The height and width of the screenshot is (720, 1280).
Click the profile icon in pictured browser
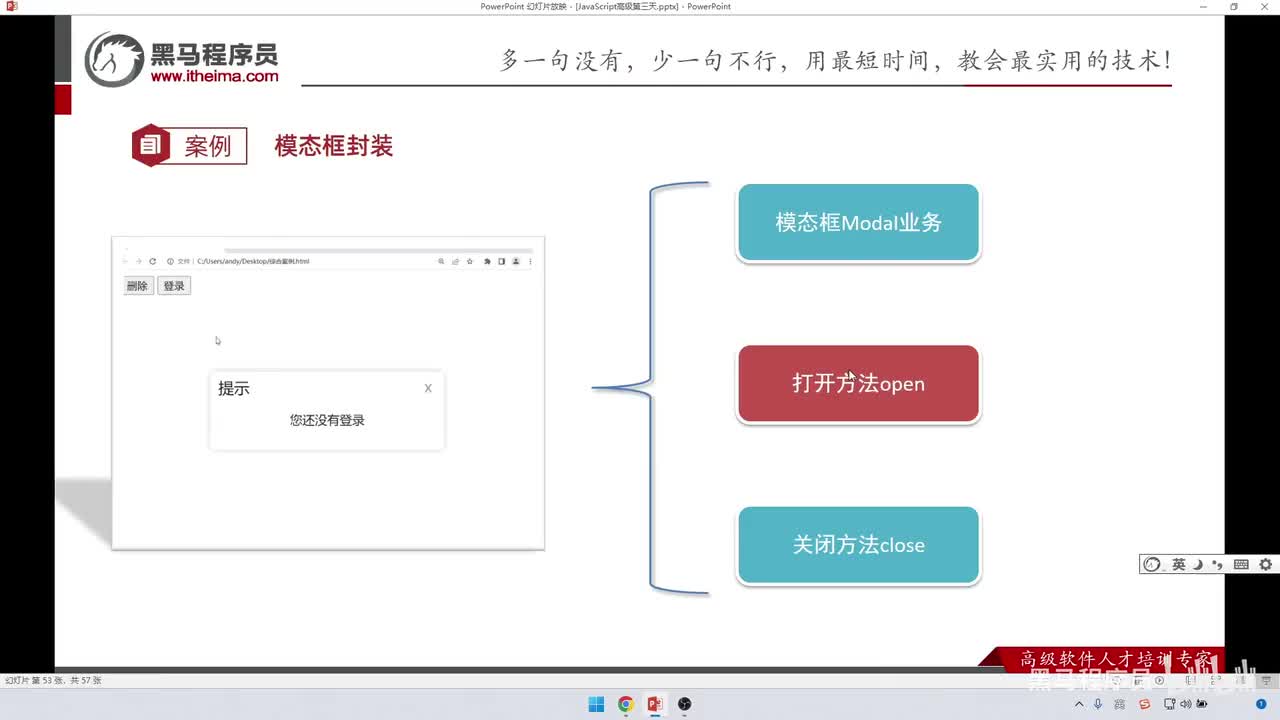[516, 261]
